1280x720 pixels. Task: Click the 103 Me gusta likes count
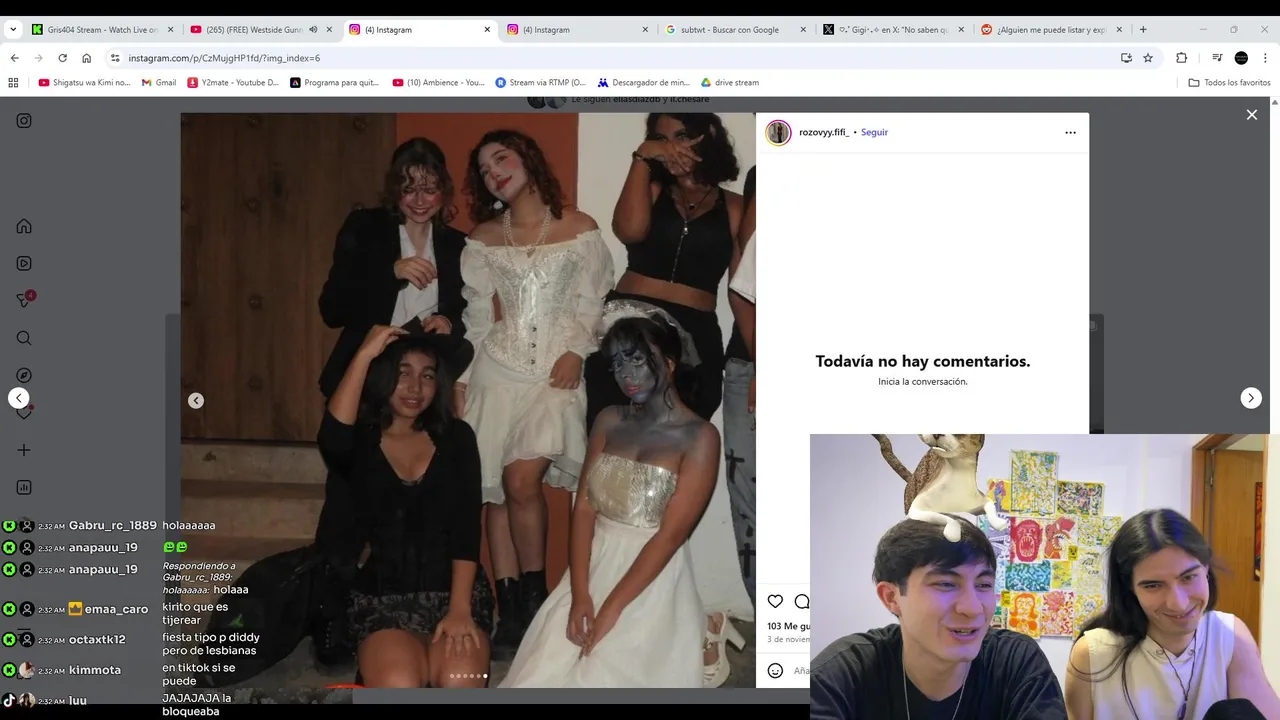[788, 626]
